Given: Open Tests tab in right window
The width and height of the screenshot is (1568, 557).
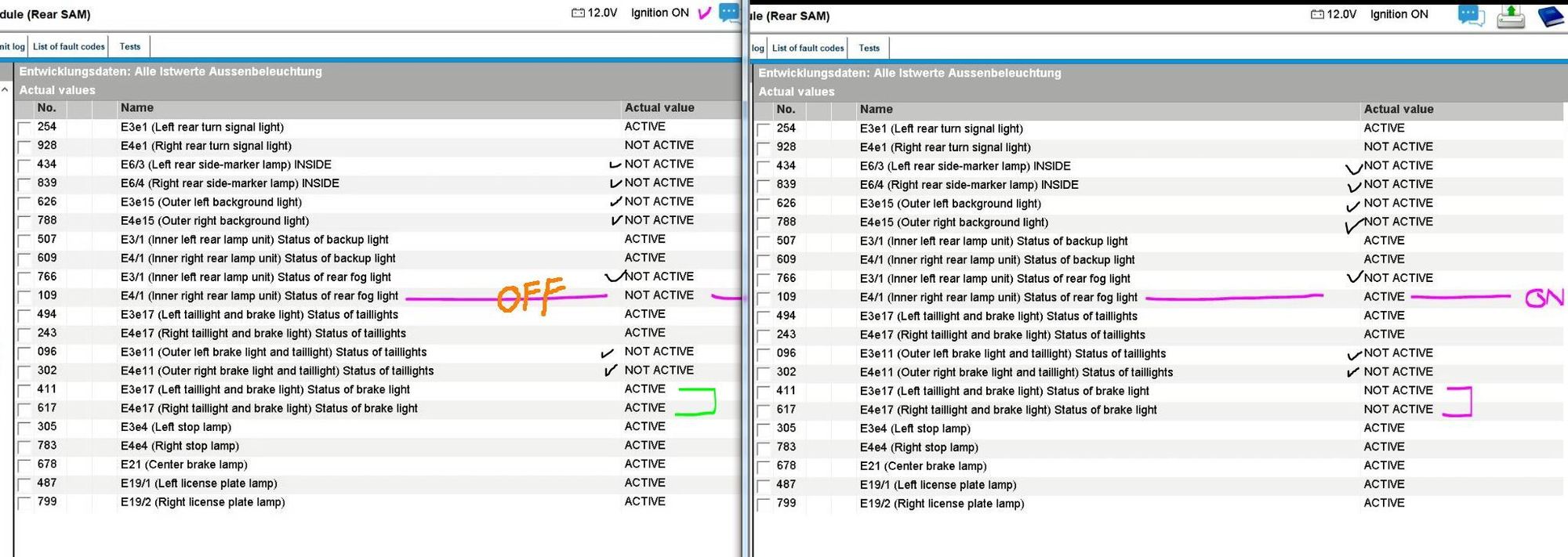Looking at the screenshot, I should click(x=869, y=49).
